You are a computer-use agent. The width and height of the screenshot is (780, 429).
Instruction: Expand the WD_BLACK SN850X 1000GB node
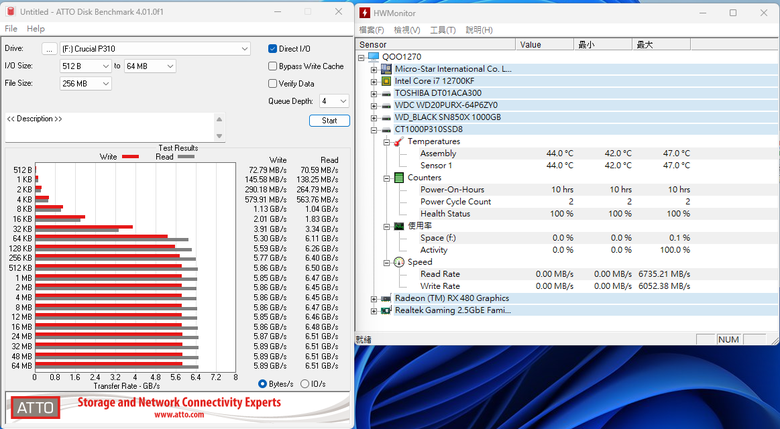pos(374,118)
